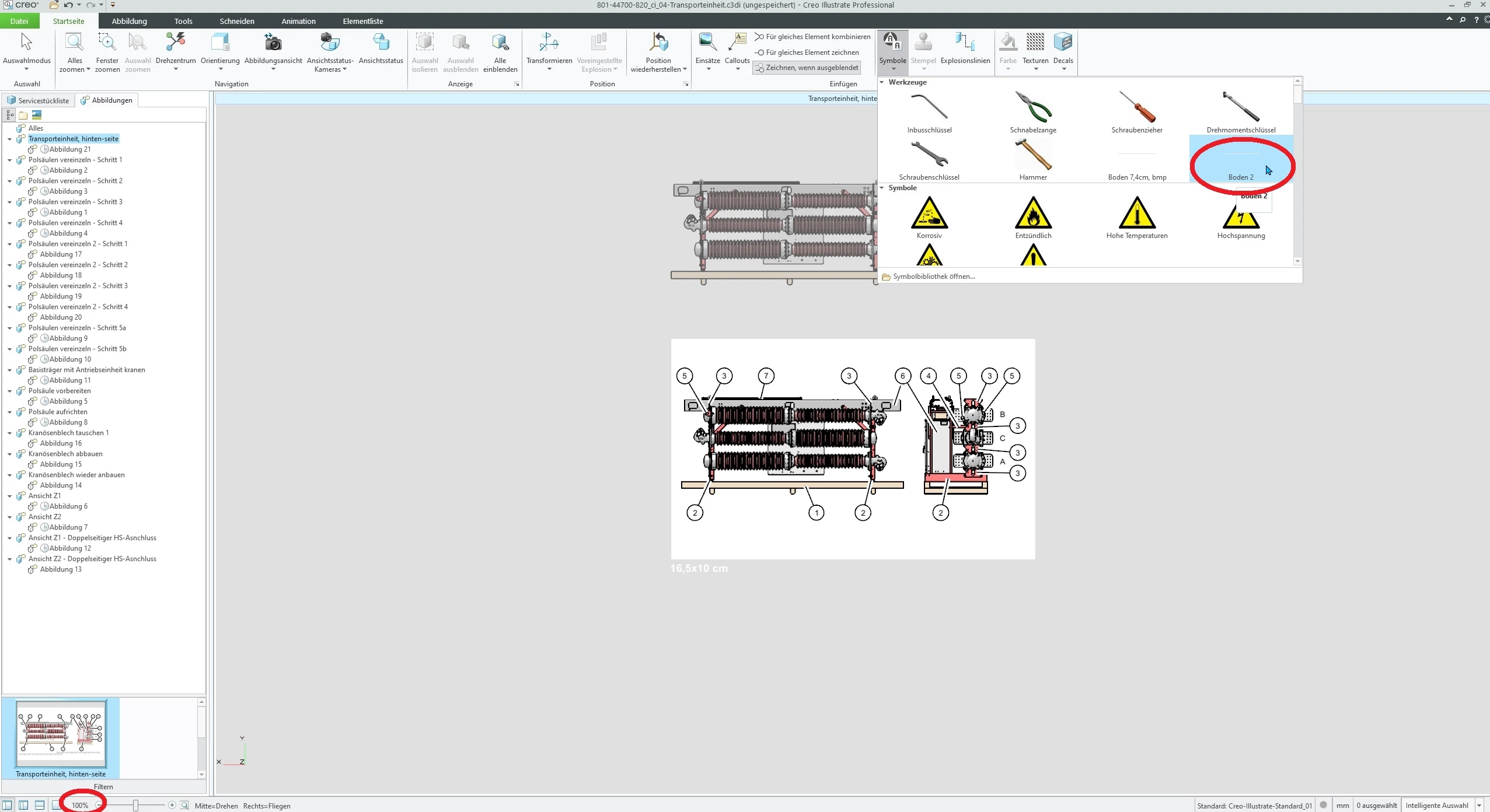Toggle Zeichnen, wenn ausgeblendet option
The width and height of the screenshot is (1490, 812).
click(x=807, y=68)
